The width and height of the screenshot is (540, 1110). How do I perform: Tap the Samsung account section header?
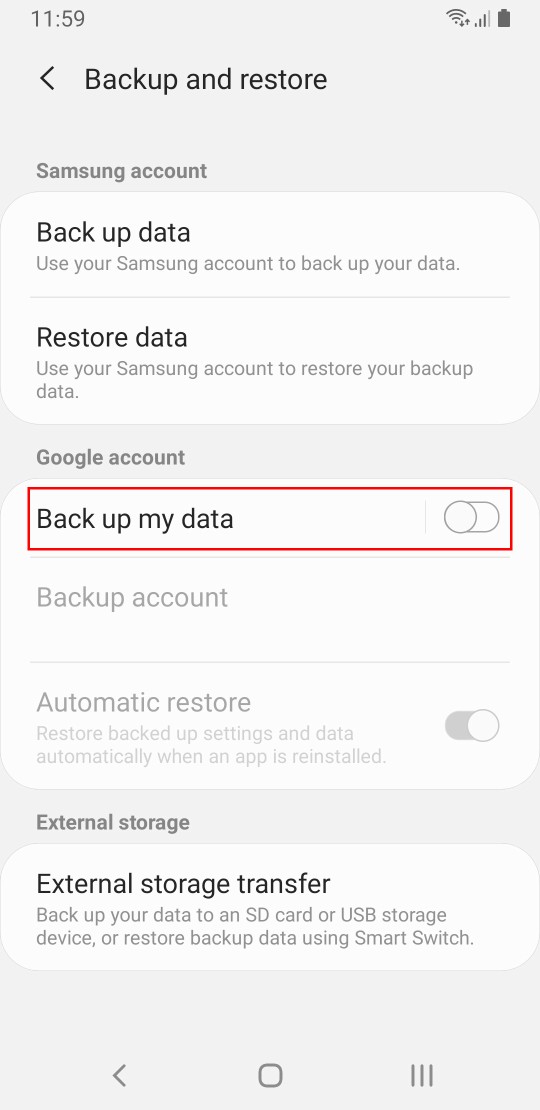click(x=122, y=171)
